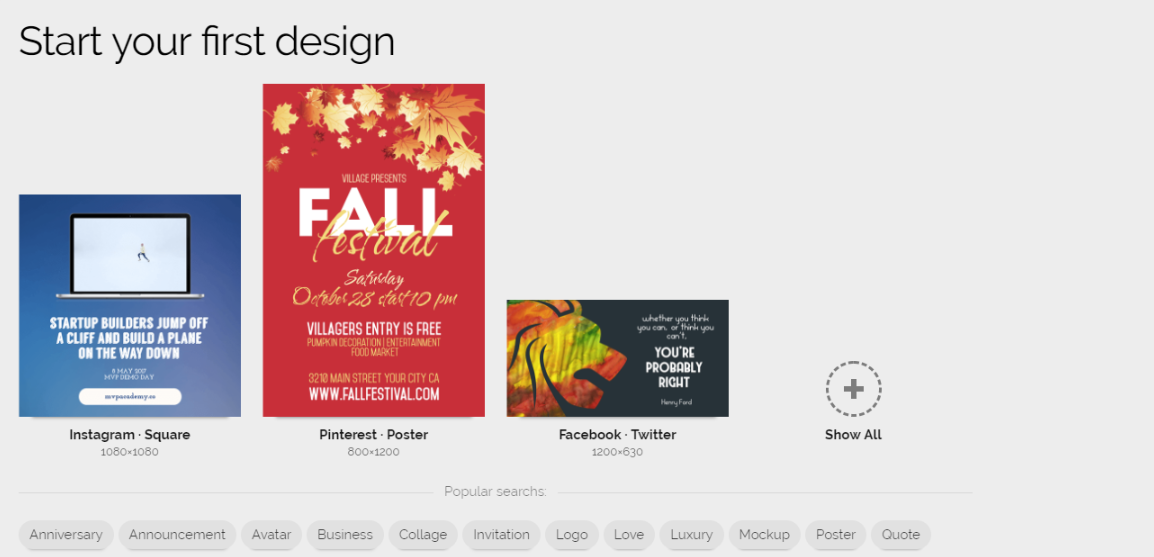Open the Mockup search tag

click(764, 535)
